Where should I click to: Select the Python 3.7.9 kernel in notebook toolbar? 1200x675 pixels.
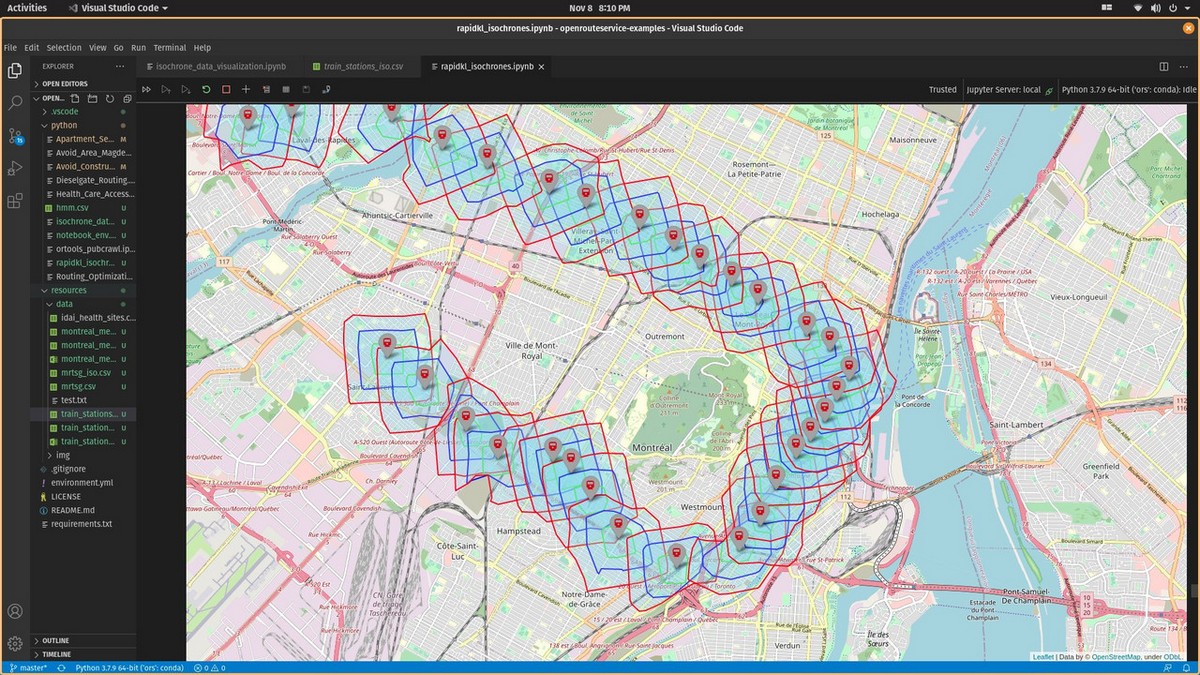[x=1129, y=90]
